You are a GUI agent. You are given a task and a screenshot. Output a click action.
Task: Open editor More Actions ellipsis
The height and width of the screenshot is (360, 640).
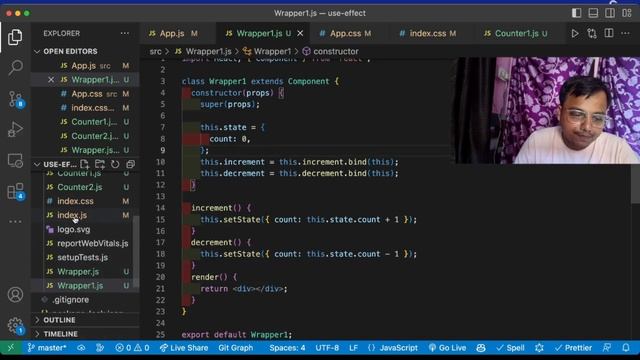tap(625, 33)
